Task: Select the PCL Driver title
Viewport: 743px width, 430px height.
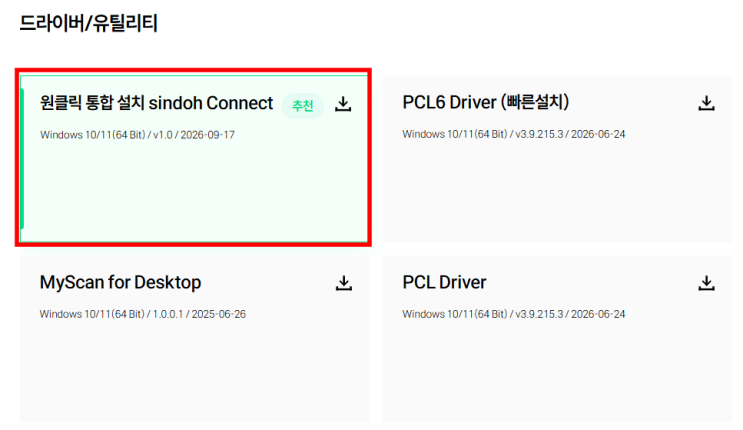Action: click(444, 283)
